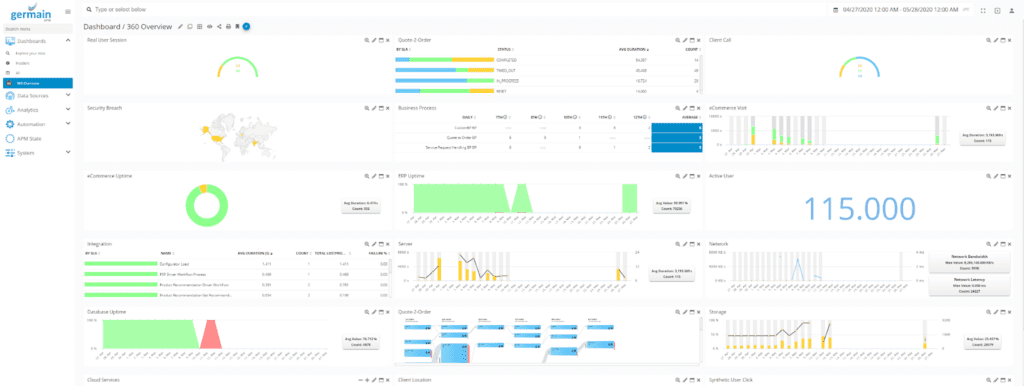Close the Real User Session widget

click(x=388, y=40)
